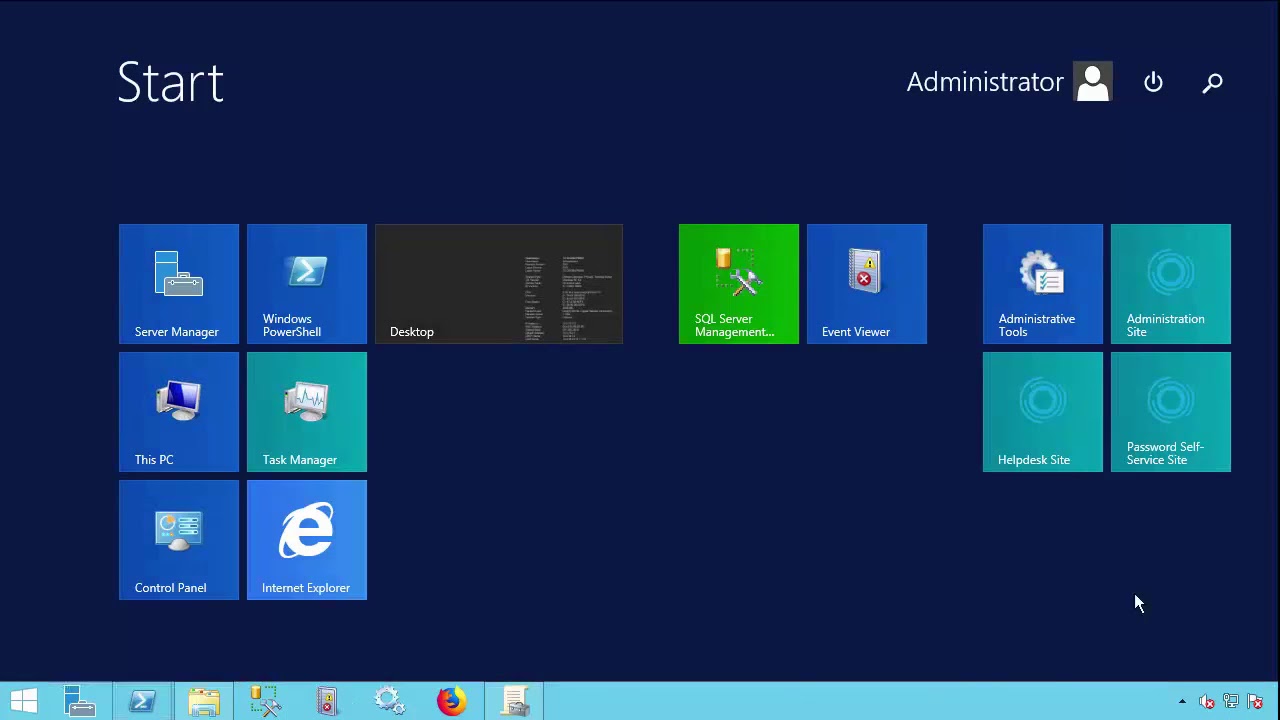
Task: Open the Event Viewer tile
Action: 867,284
